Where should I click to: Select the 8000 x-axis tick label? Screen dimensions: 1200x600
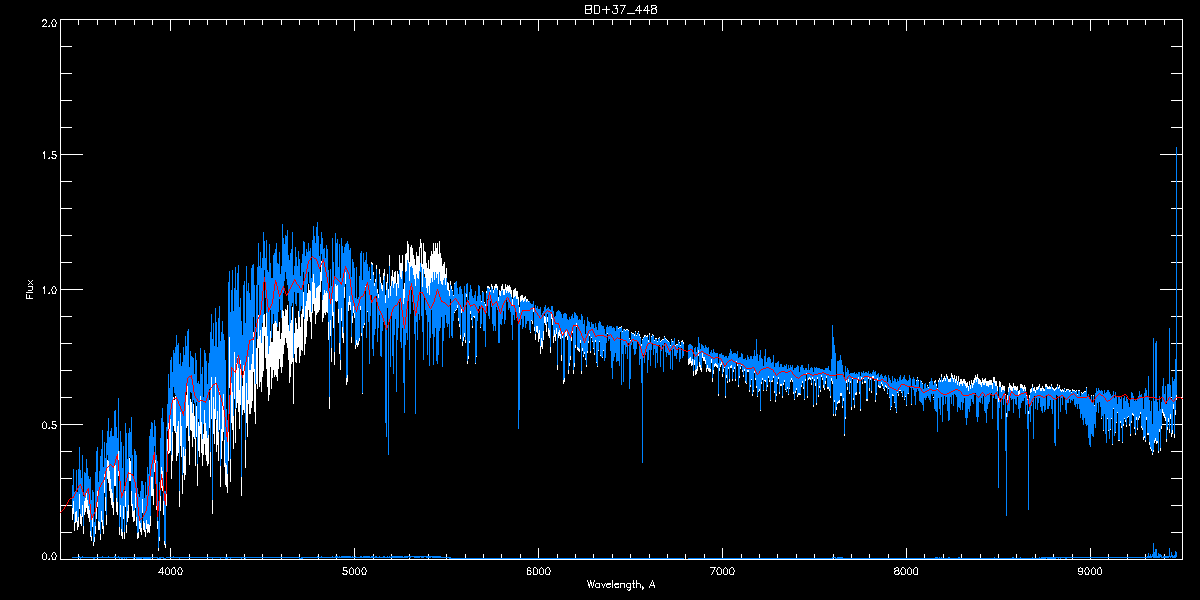tap(906, 572)
